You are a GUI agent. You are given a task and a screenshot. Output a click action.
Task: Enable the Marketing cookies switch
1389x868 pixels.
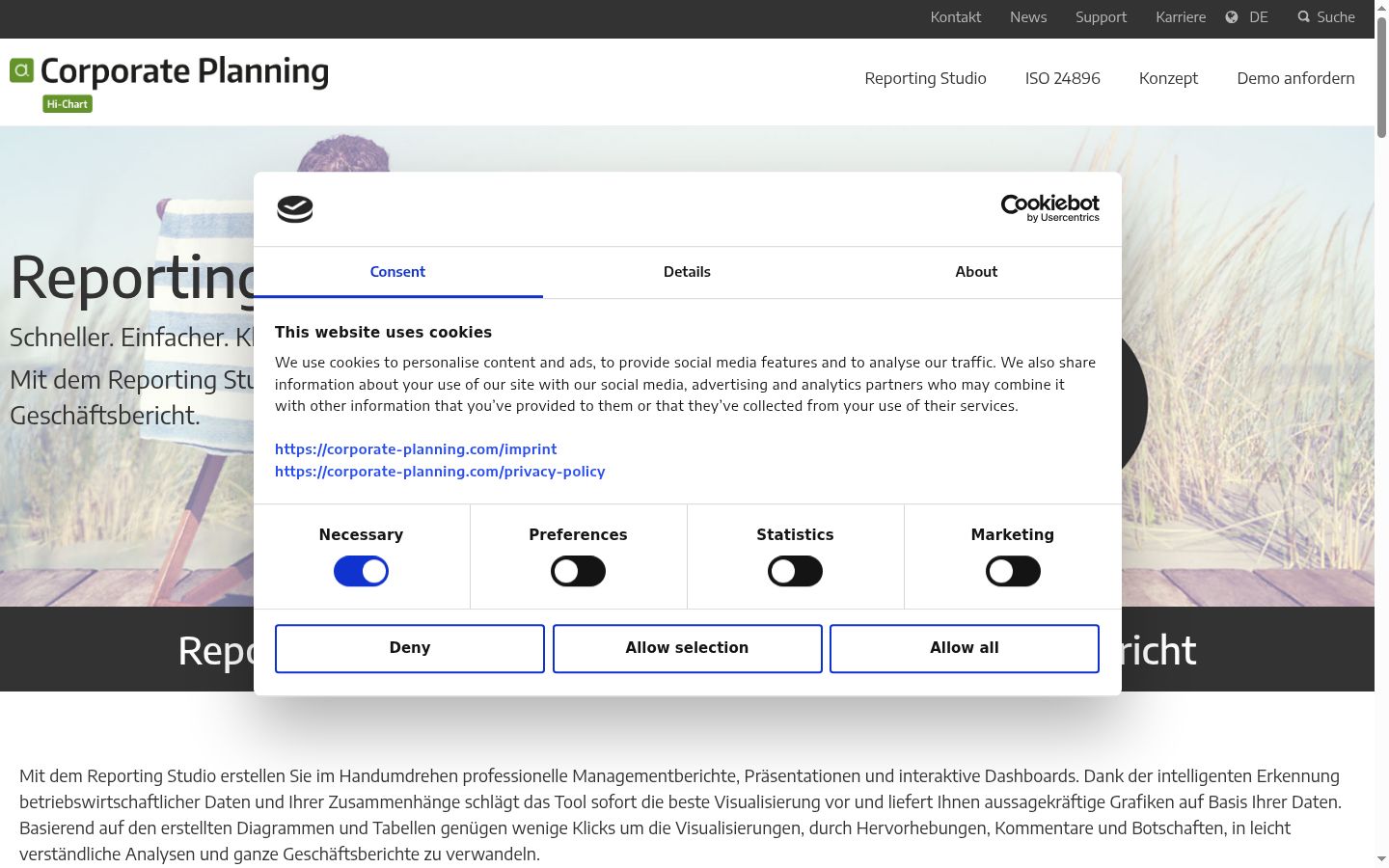pyautogui.click(x=1013, y=571)
